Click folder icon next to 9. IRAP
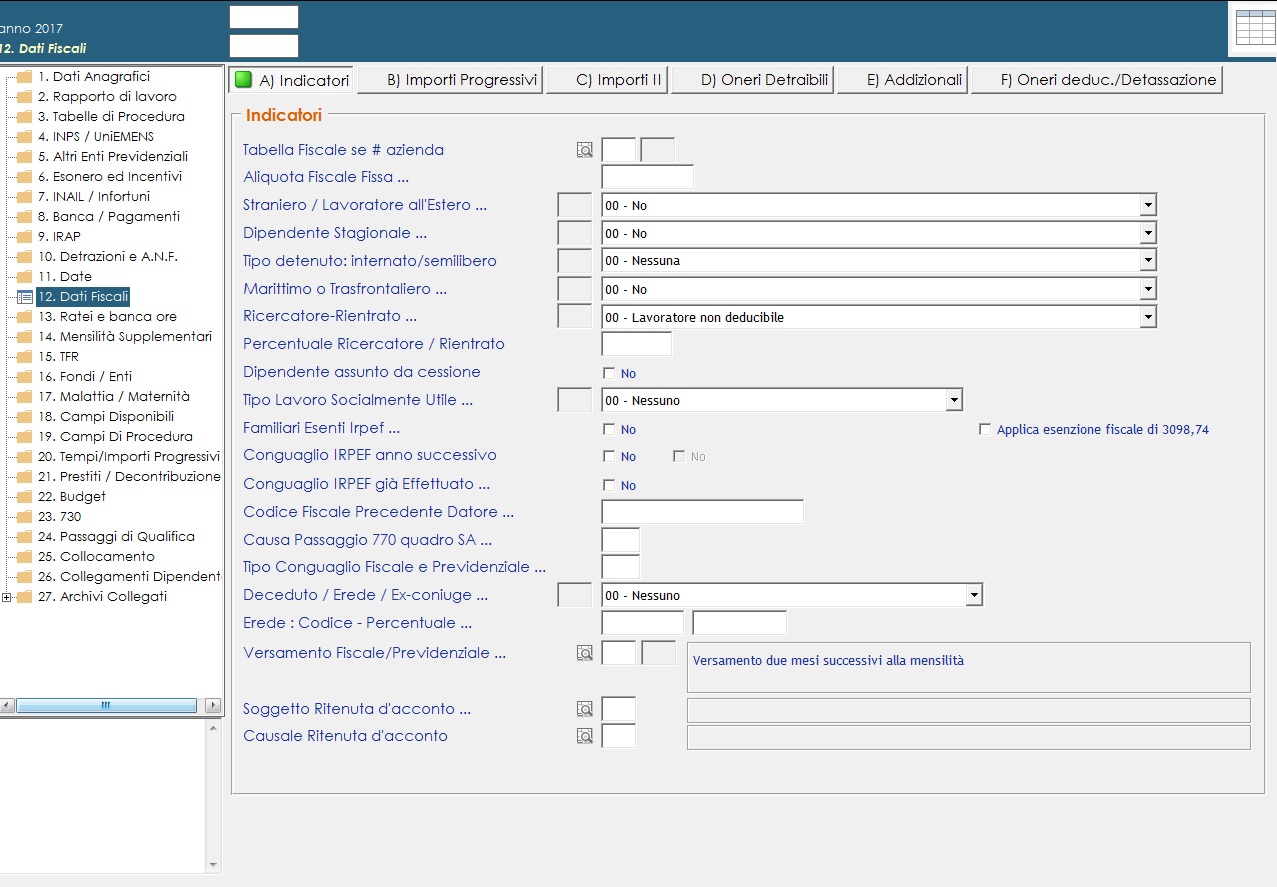1277x887 pixels. pos(25,237)
